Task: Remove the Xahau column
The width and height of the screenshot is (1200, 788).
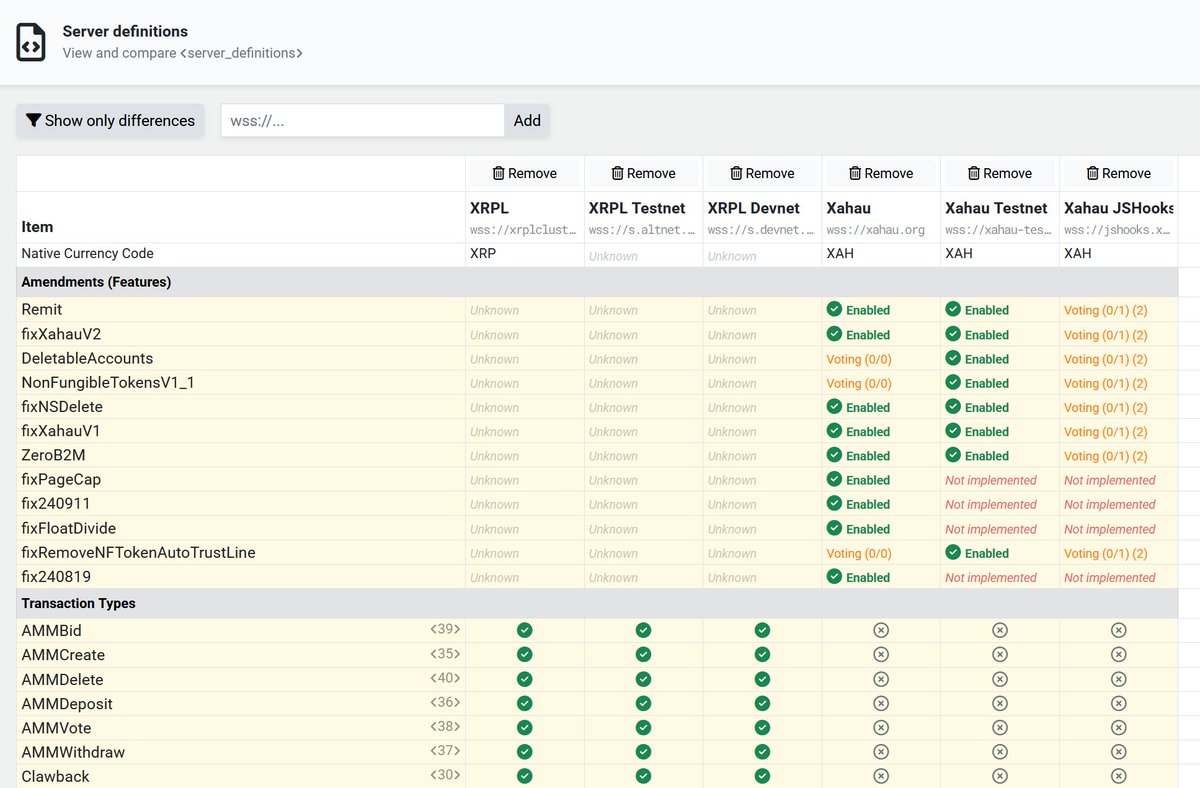Action: (x=882, y=173)
